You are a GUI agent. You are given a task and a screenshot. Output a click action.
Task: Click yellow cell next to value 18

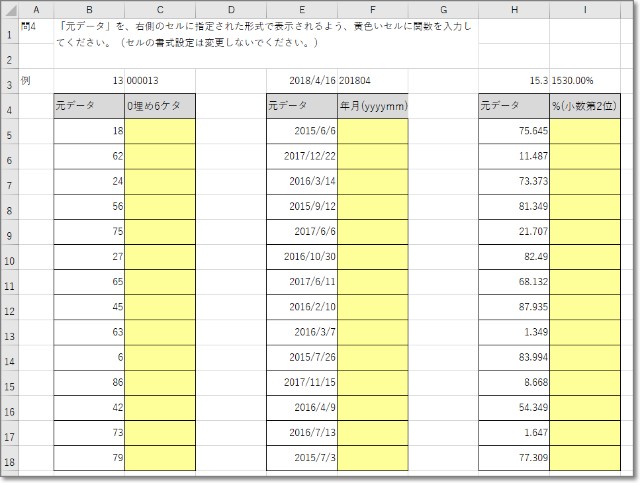click(160, 131)
